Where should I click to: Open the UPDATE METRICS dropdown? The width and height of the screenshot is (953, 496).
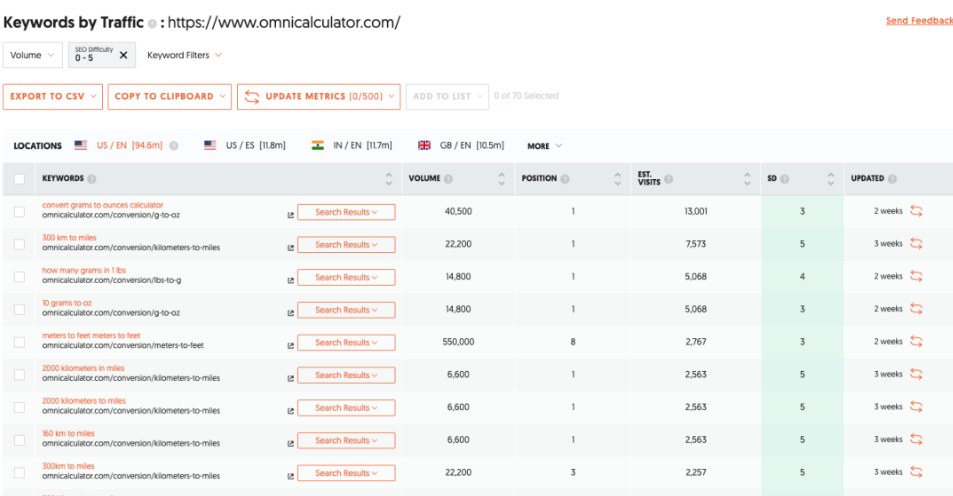tap(319, 97)
